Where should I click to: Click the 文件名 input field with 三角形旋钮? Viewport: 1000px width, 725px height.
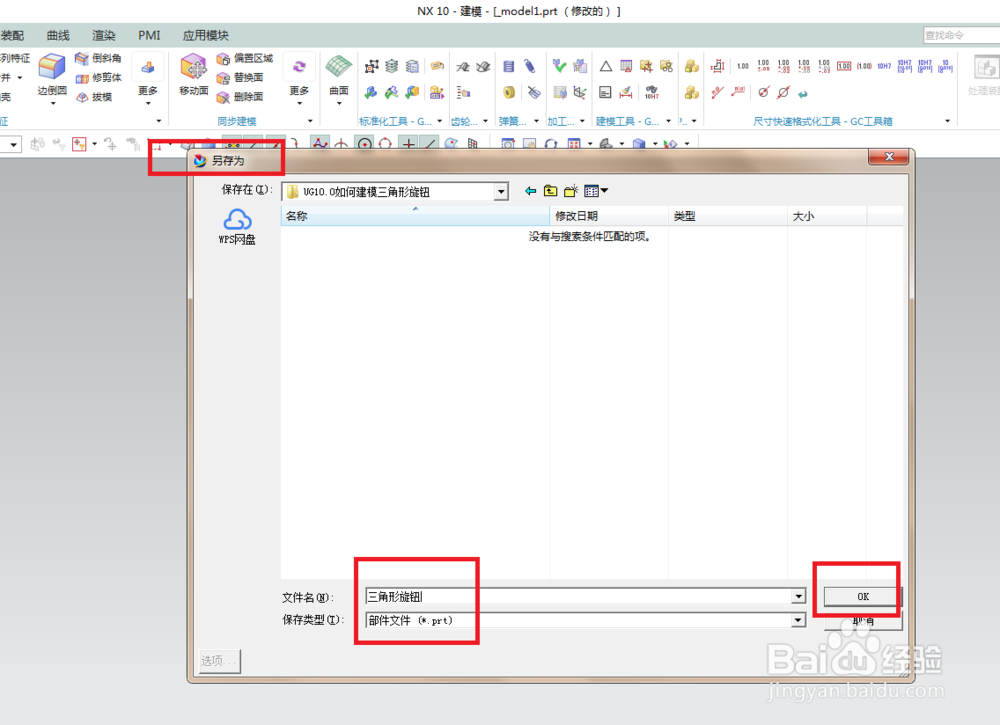(579, 596)
